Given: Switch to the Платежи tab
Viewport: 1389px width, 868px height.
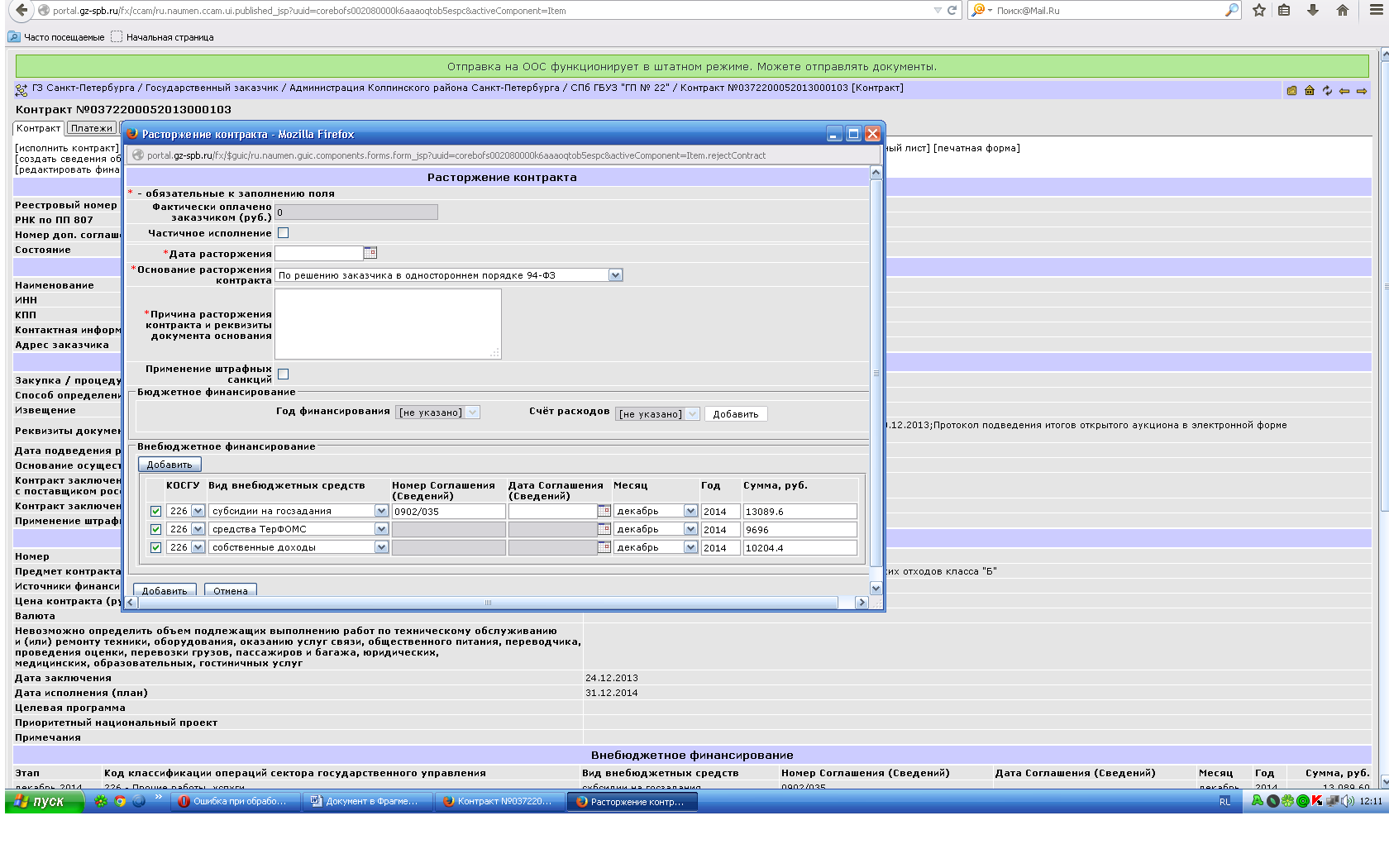Looking at the screenshot, I should [x=92, y=128].
